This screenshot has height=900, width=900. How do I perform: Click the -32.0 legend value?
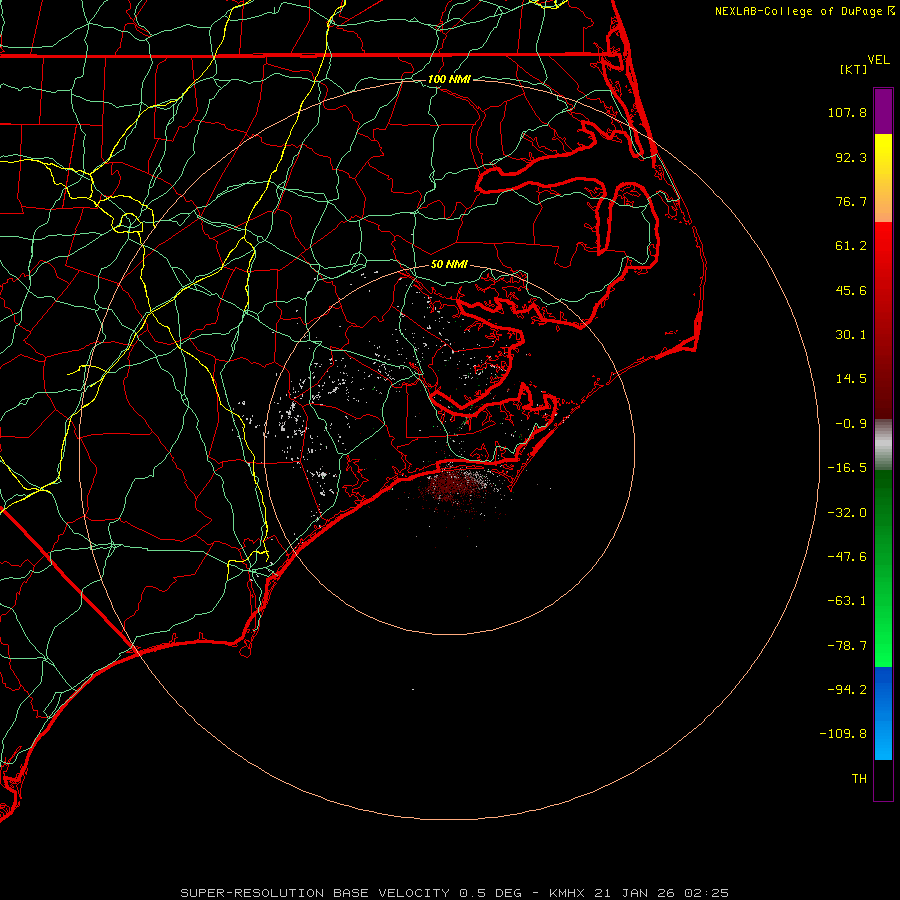point(847,513)
